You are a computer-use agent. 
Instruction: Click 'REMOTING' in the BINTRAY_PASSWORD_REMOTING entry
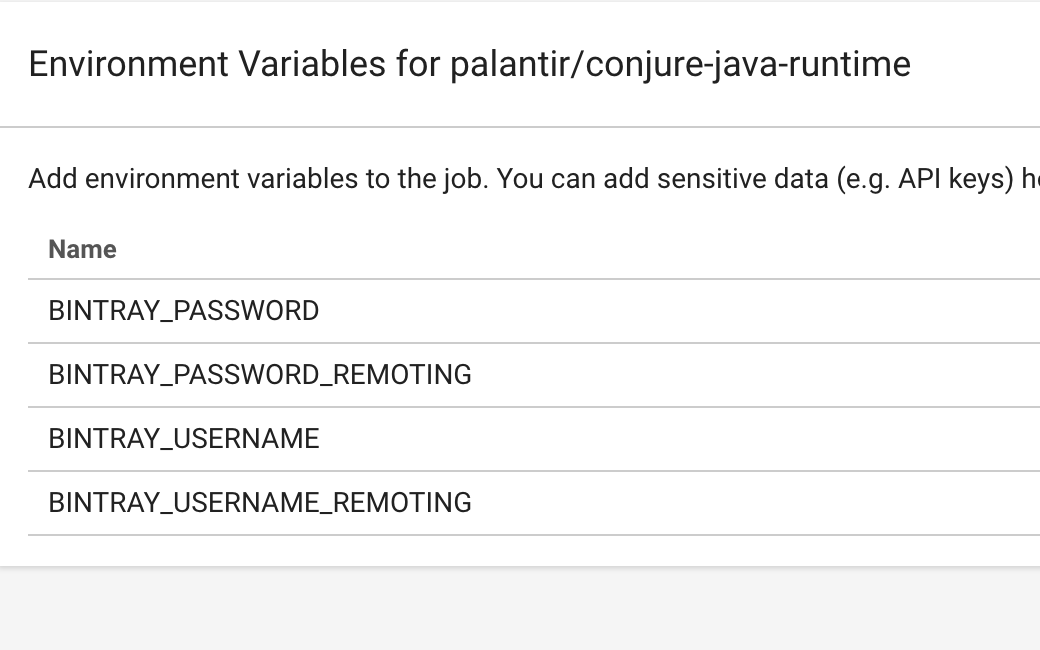click(402, 375)
